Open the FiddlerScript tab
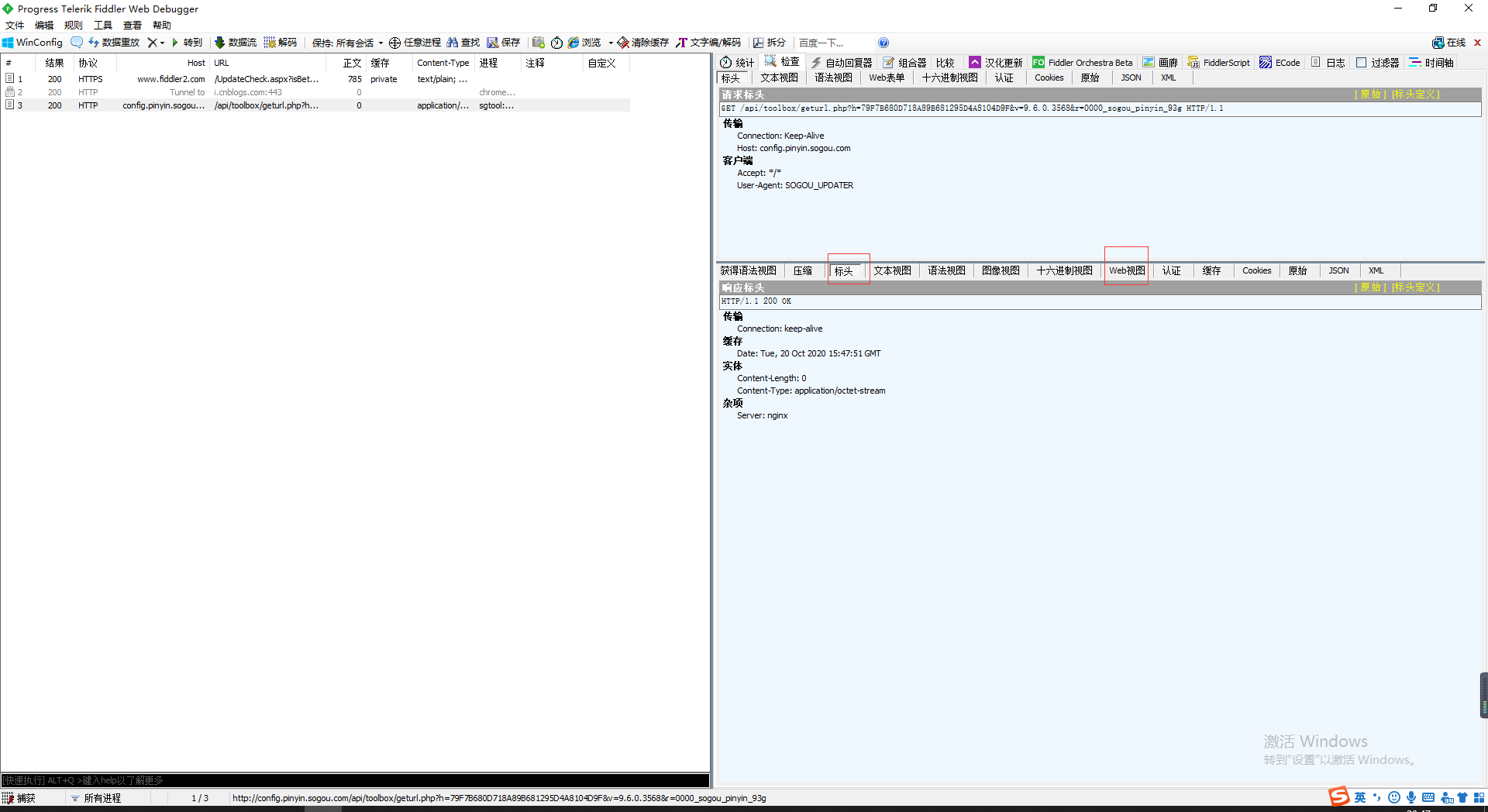Image resolution: width=1488 pixels, height=812 pixels. coord(1219,63)
